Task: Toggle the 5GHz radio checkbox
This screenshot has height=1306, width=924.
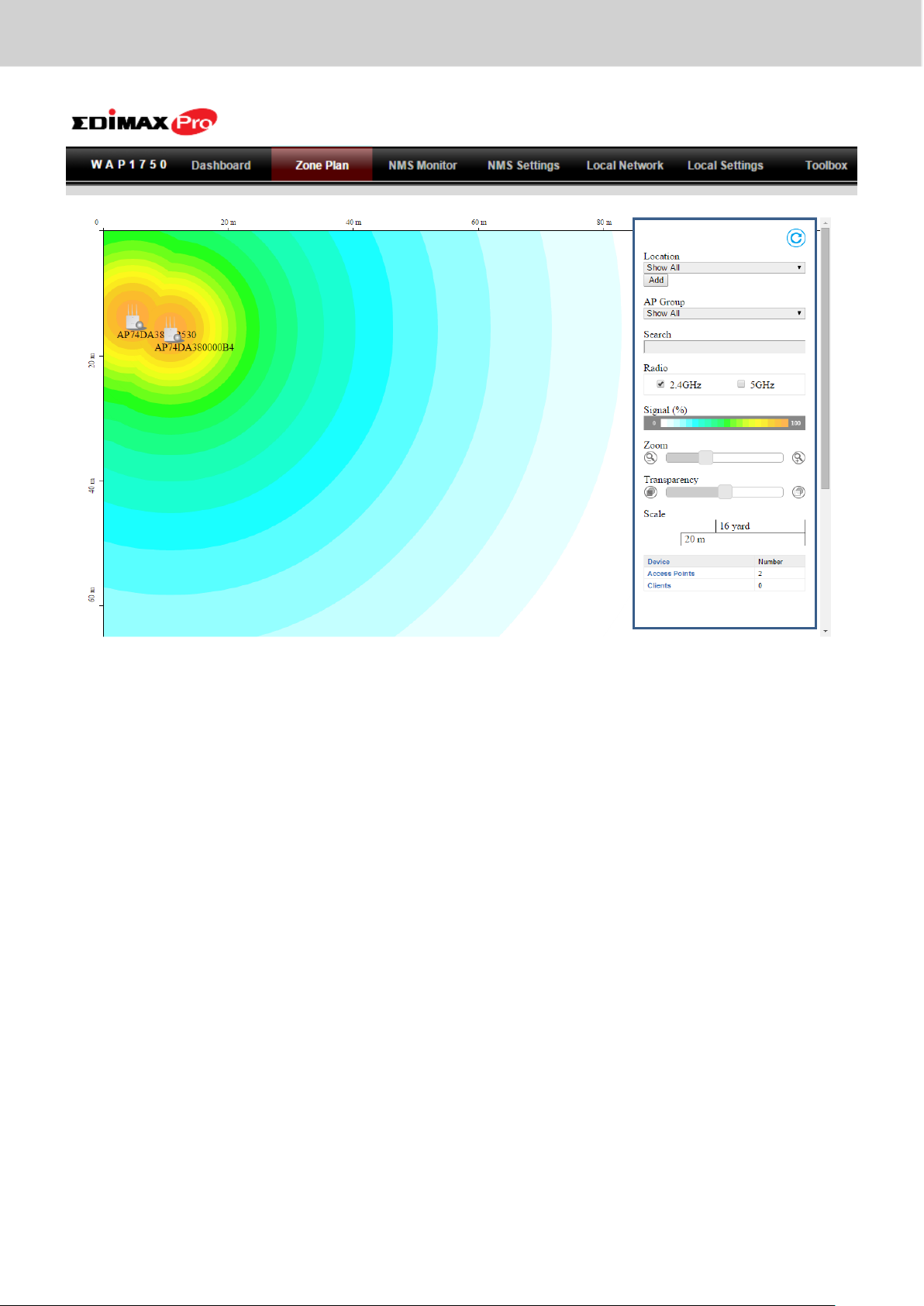Action: click(741, 384)
